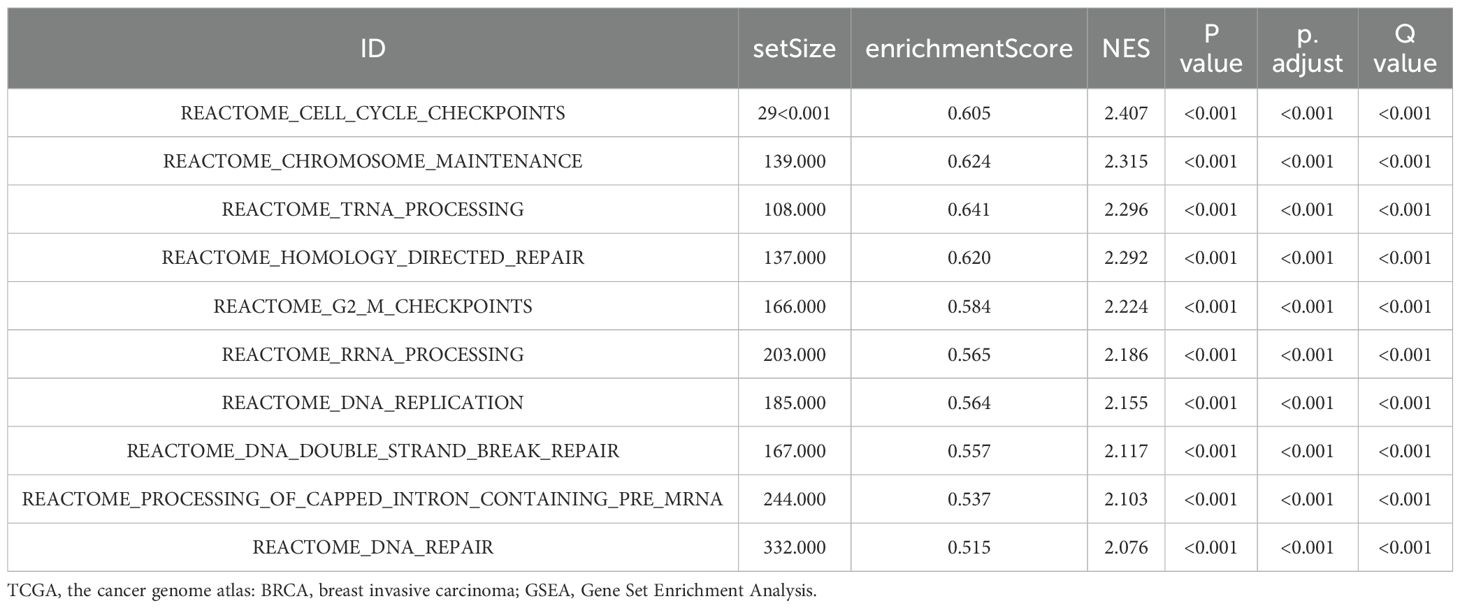
Task: Click REACTOME_DNA_DOUBLE_STRAND_BREAK_REPAIR cell
Action: (373, 451)
